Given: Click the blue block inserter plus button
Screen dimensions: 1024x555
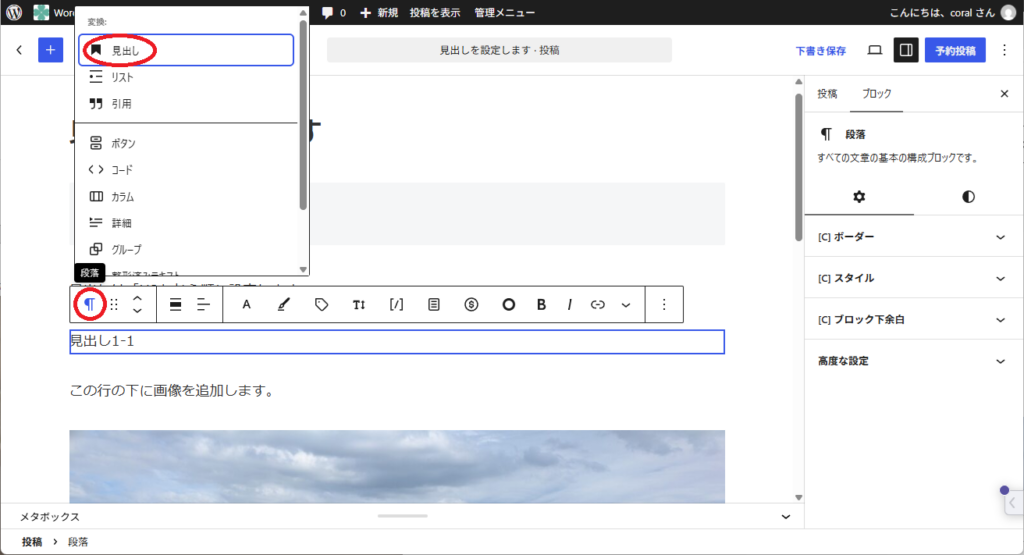Looking at the screenshot, I should [50, 50].
